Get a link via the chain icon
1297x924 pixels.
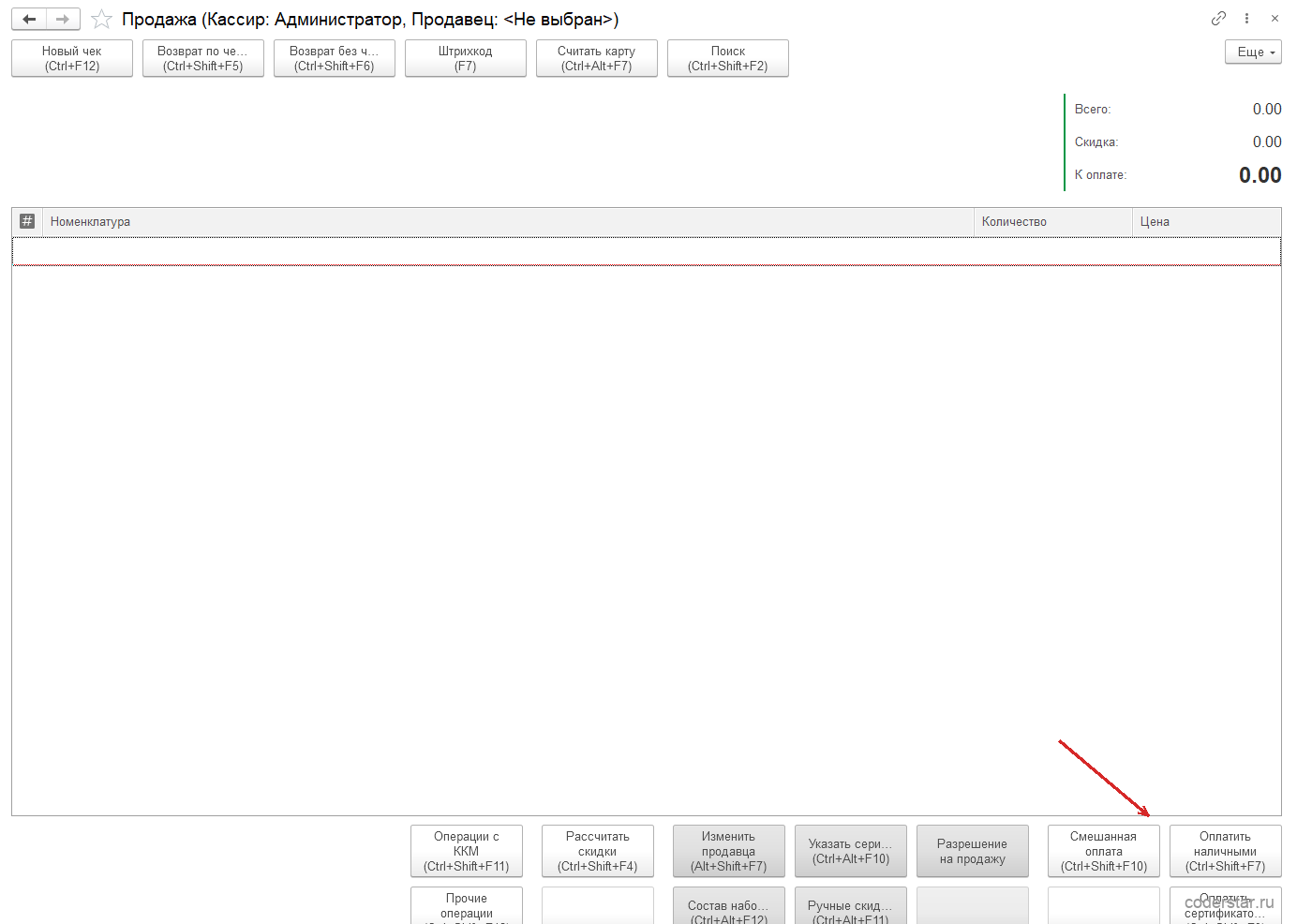pyautogui.click(x=1218, y=18)
